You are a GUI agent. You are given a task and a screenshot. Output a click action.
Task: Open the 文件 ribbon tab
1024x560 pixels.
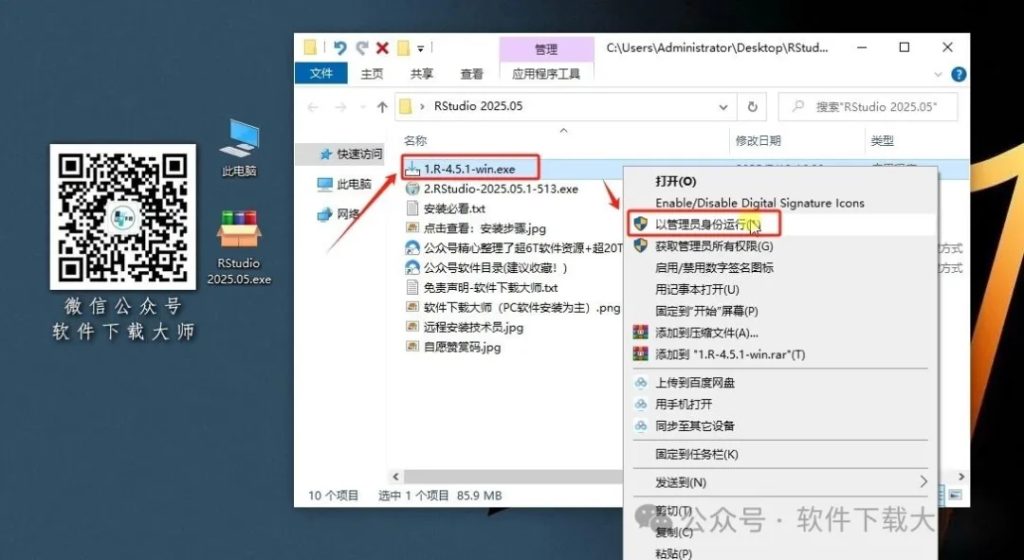tap(321, 74)
